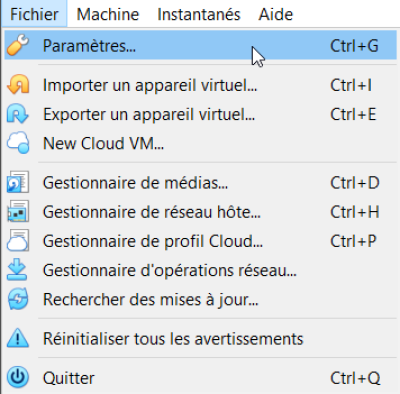400x394 pixels.
Task: Open the Machine menu
Action: [108, 14]
